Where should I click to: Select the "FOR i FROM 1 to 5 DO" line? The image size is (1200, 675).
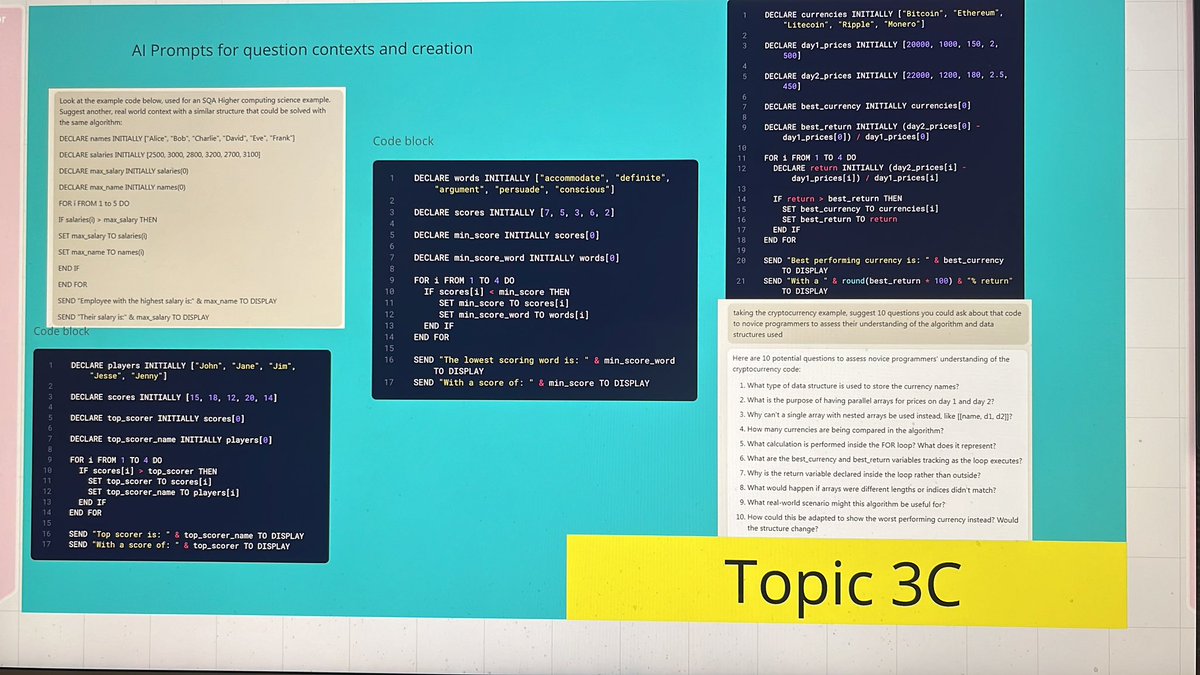coord(95,203)
